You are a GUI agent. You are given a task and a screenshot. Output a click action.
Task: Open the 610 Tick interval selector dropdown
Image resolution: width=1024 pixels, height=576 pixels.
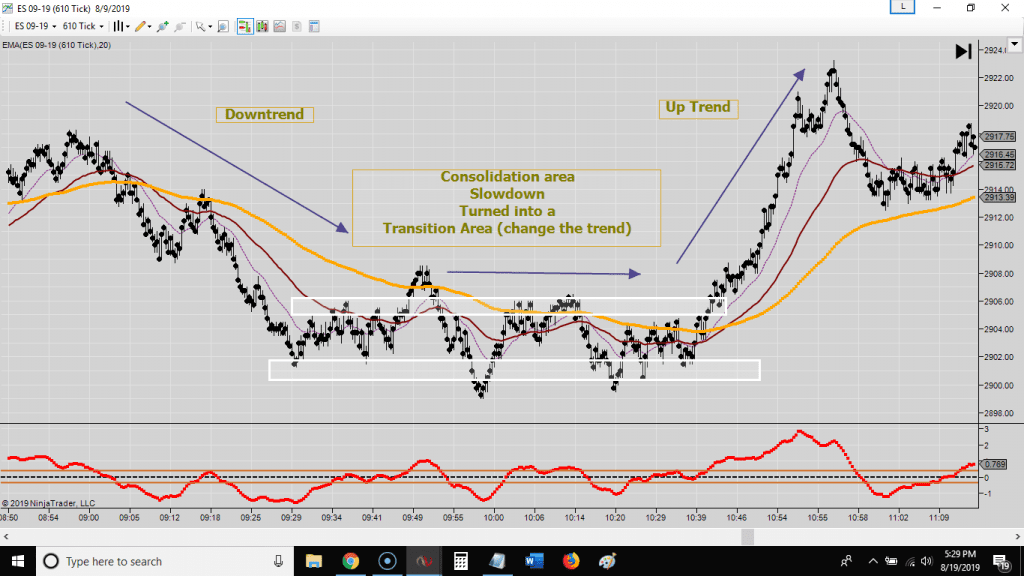coord(83,26)
